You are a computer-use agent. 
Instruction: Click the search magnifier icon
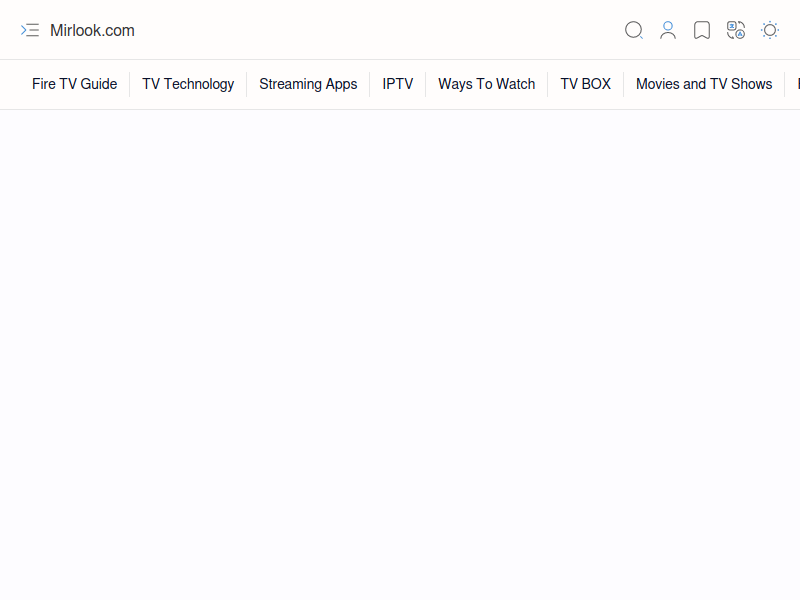(634, 30)
